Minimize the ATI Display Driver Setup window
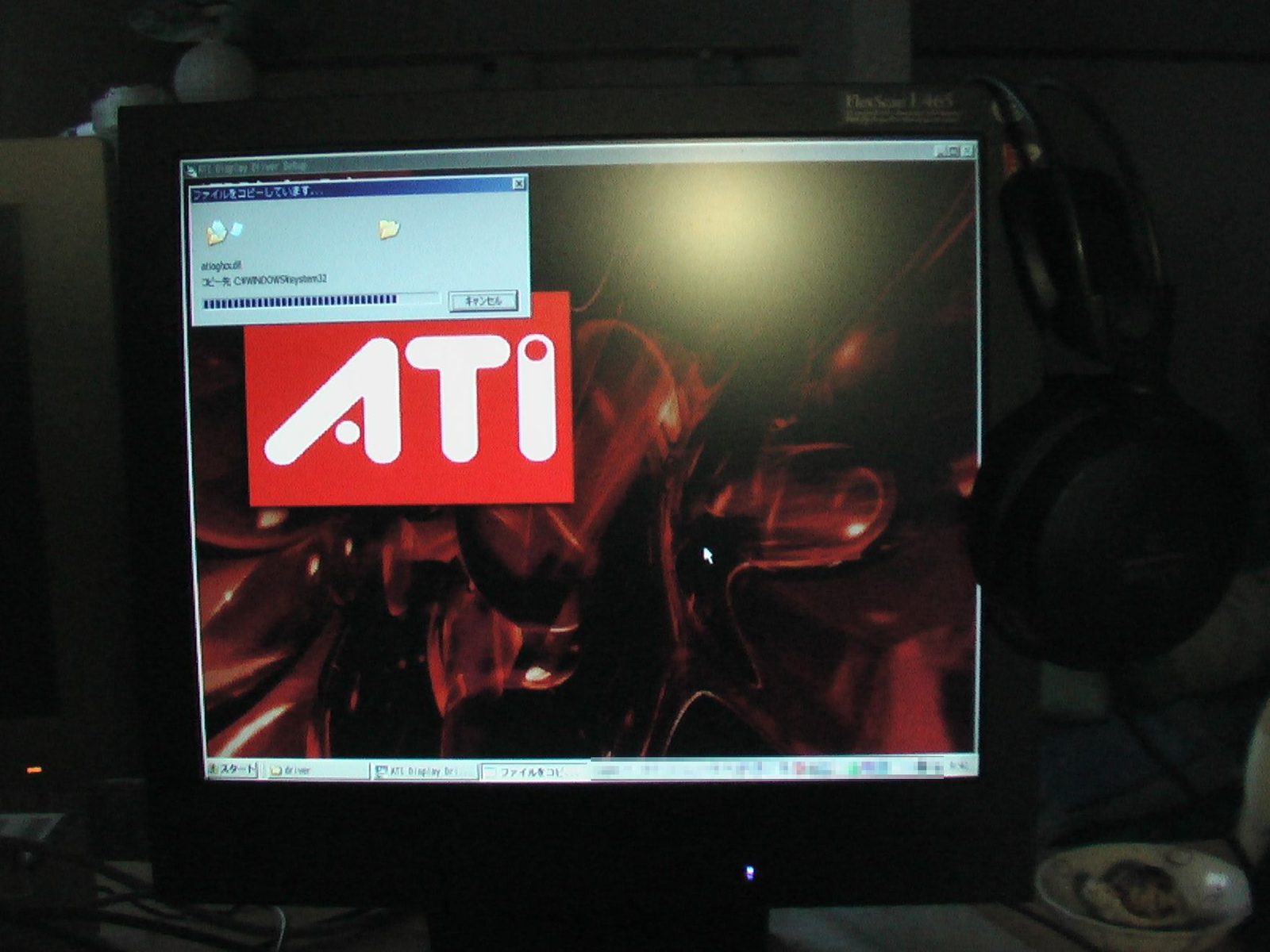 tap(941, 151)
